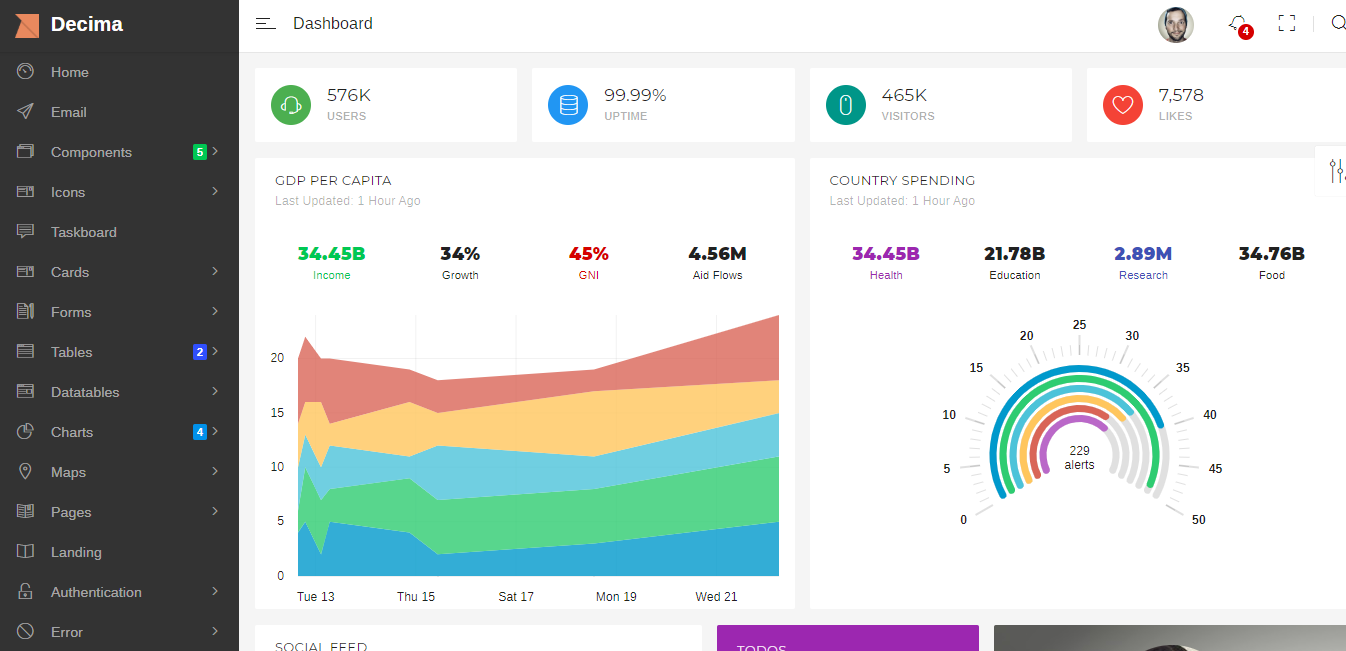
Task: Open Email from the sidebar
Action: click(x=69, y=112)
